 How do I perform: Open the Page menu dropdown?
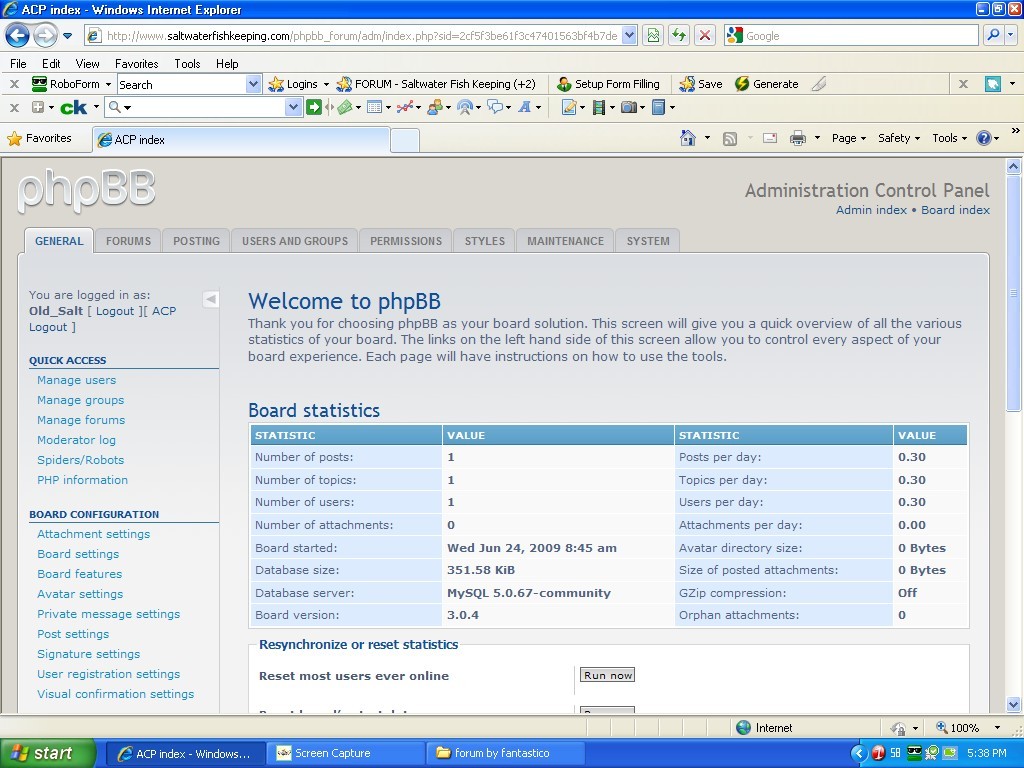[848, 138]
